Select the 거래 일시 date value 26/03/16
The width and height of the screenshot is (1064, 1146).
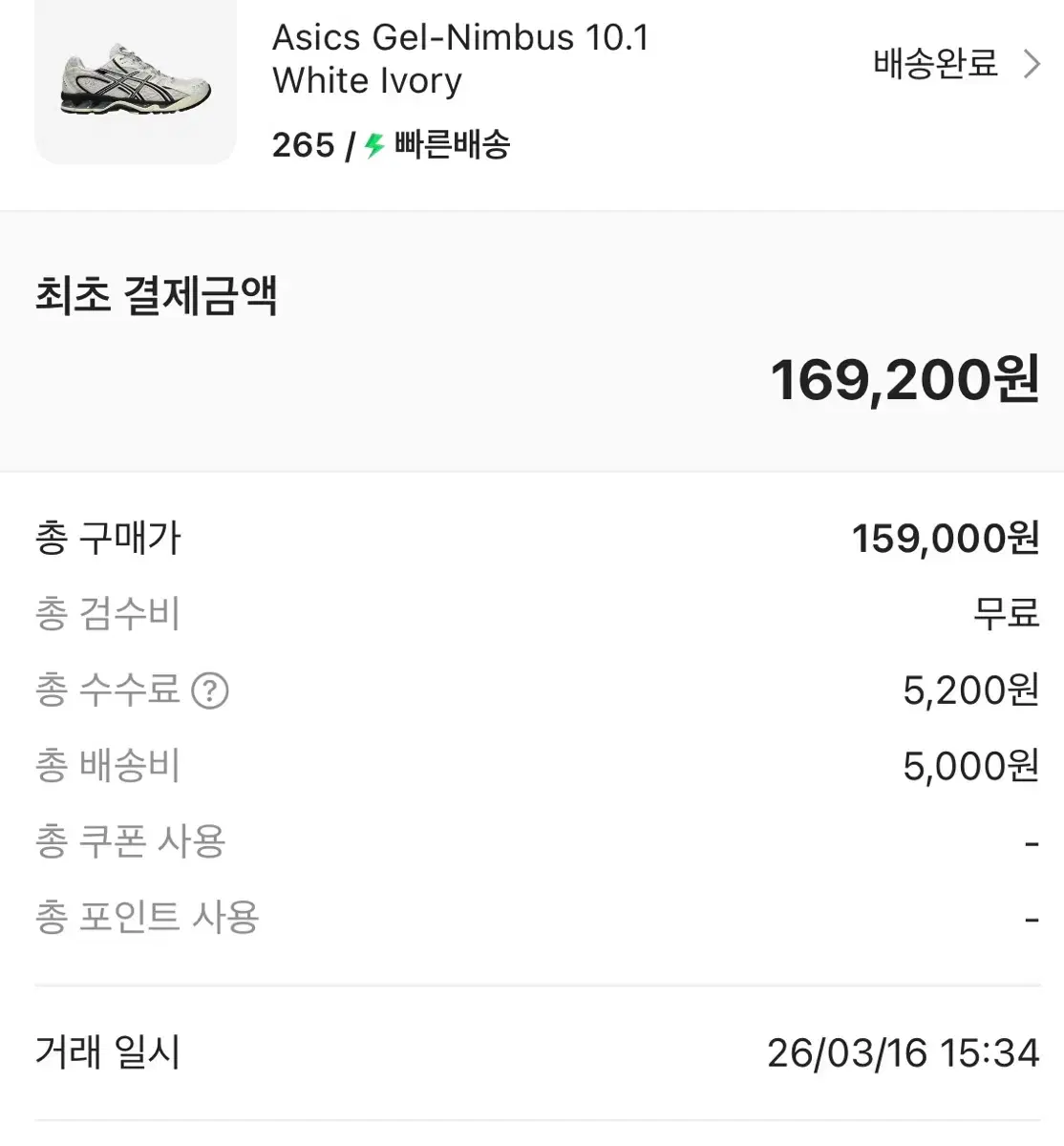[x=847, y=1053]
